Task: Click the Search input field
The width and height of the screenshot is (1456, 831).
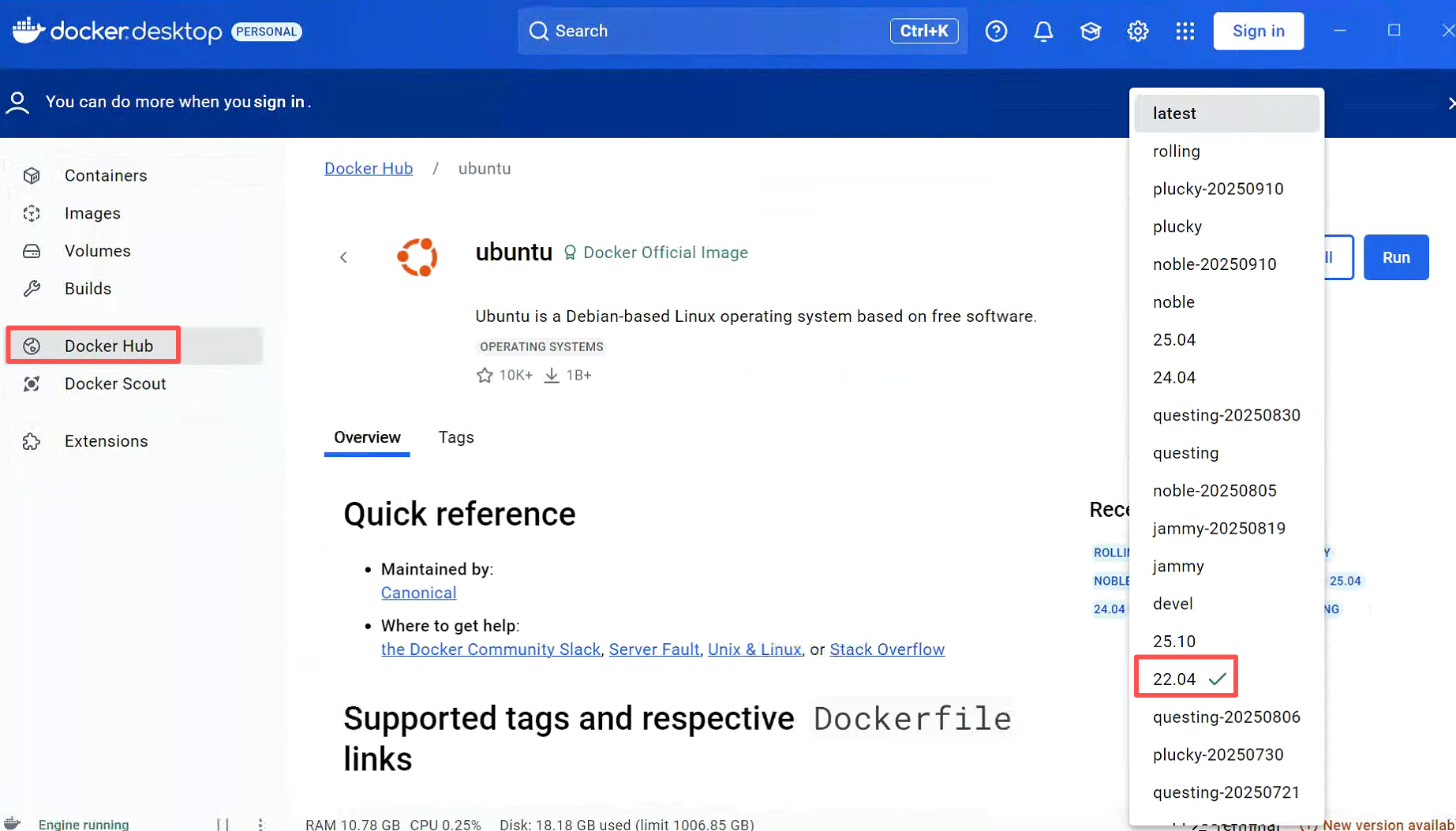Action: 742,31
